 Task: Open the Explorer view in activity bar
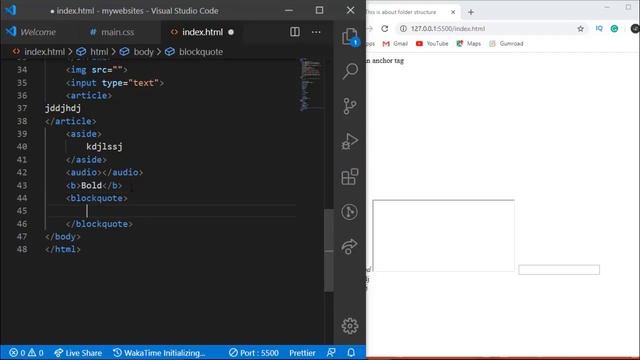coord(350,37)
